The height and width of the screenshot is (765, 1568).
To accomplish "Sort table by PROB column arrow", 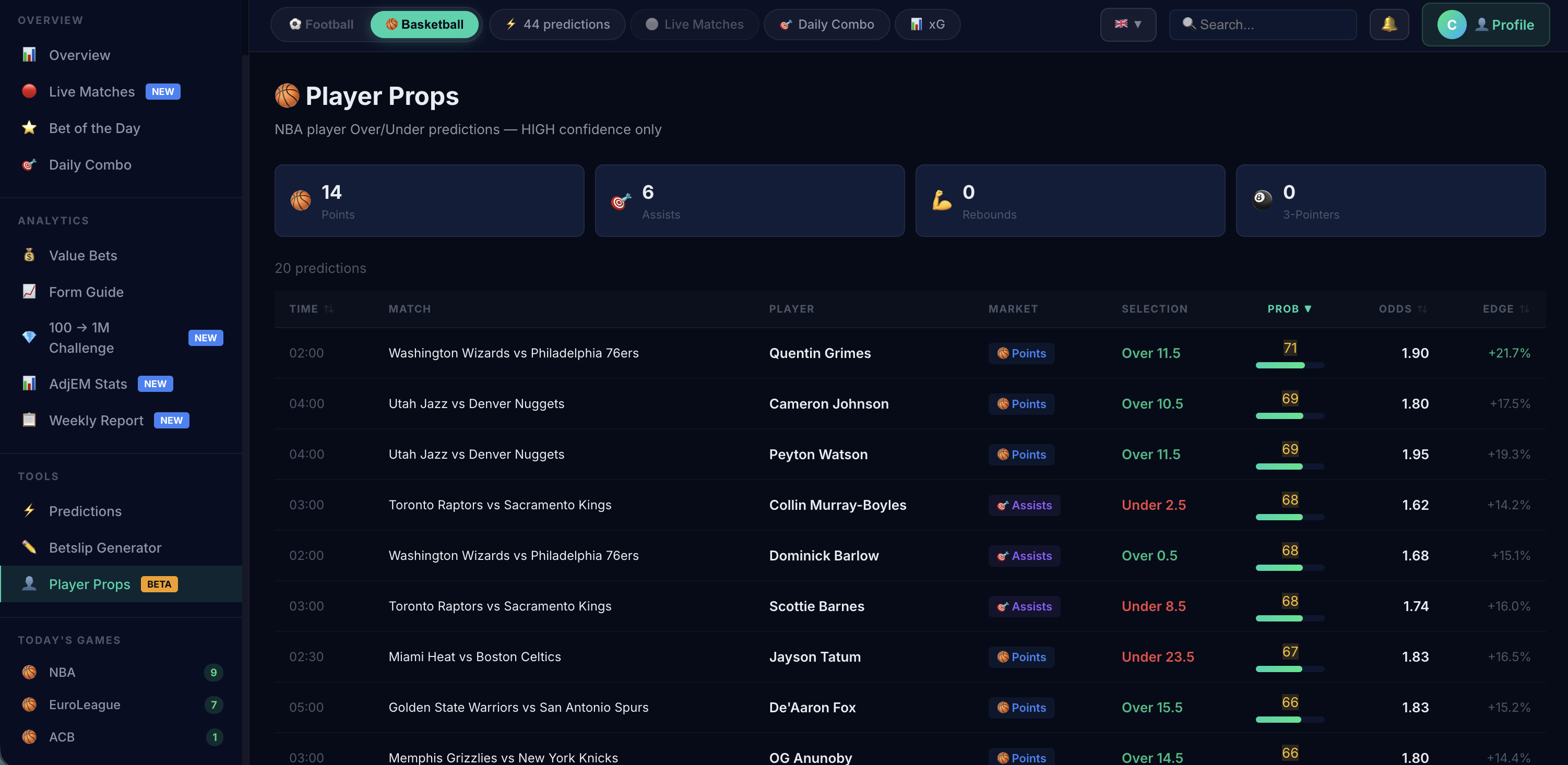I will (x=1308, y=309).
